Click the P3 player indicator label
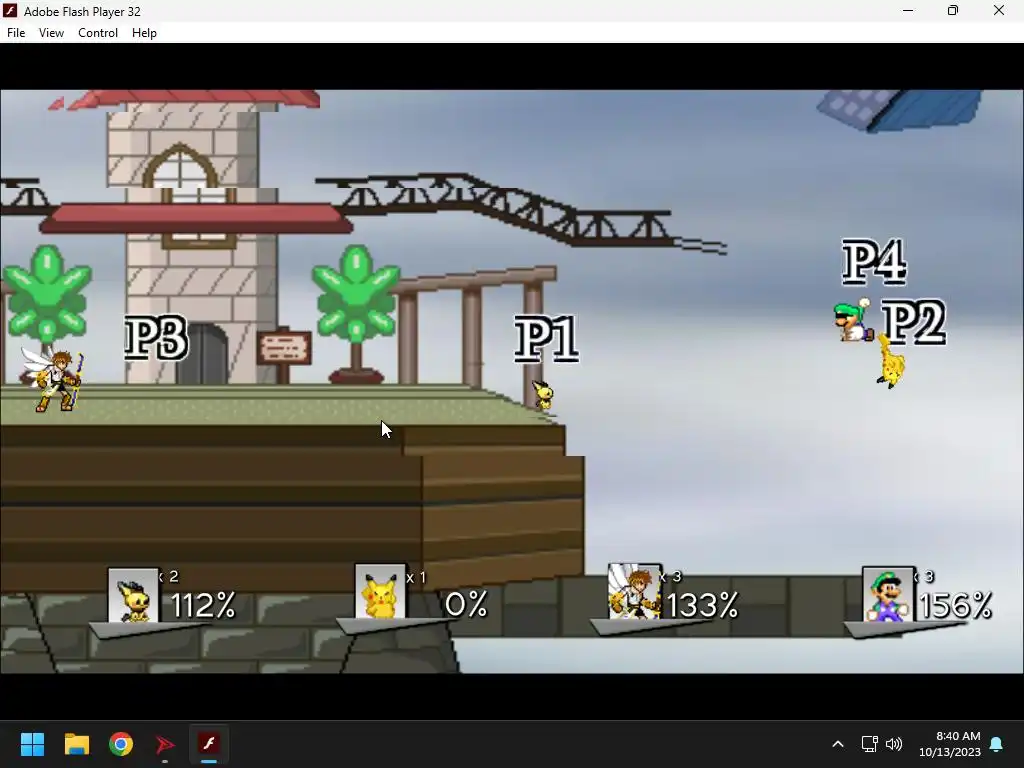The image size is (1024, 768). [x=157, y=338]
